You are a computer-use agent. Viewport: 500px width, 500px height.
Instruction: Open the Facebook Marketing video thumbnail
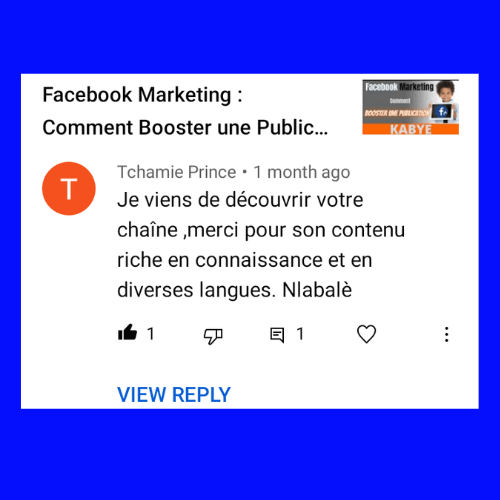pos(410,107)
